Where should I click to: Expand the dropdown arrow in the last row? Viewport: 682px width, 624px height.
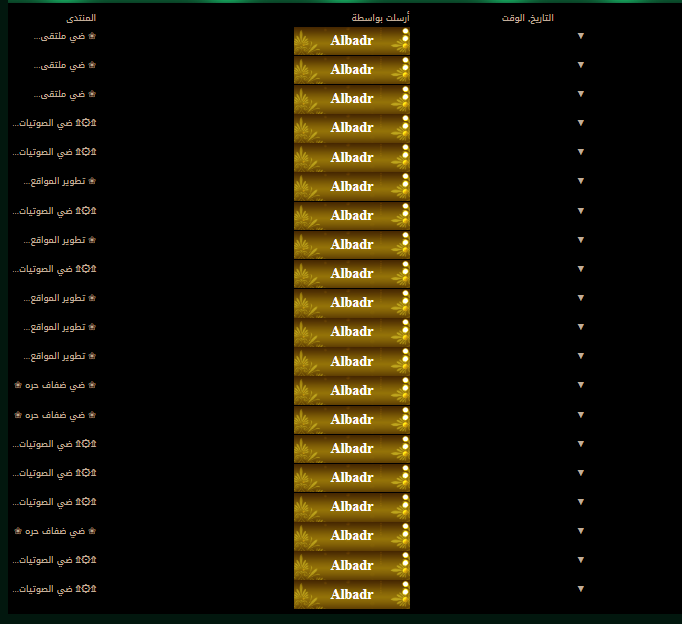(x=581, y=588)
